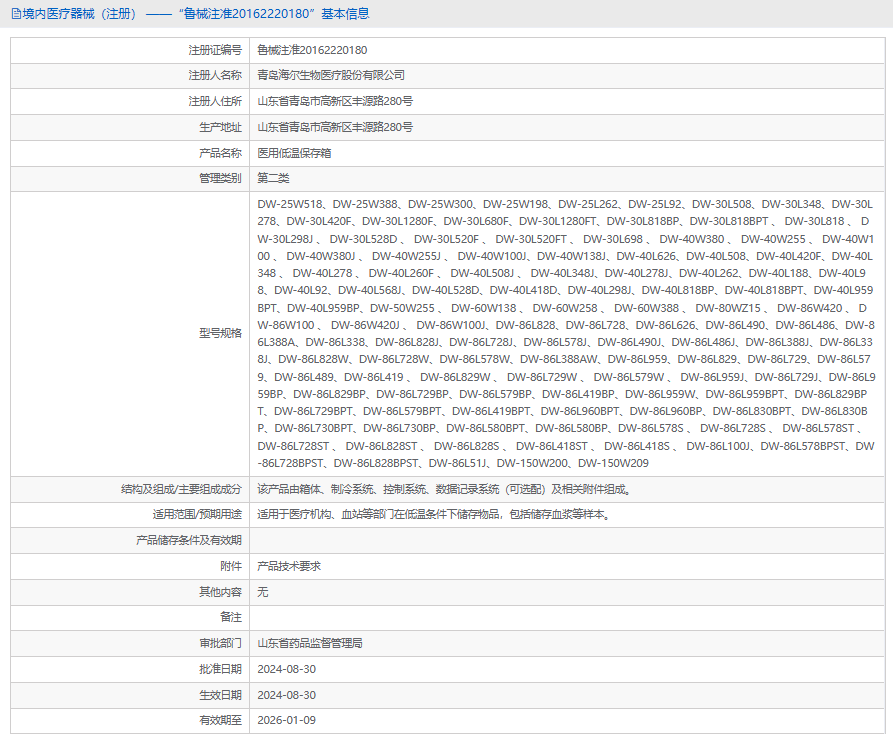Click product name 医用低温保存箱
Image resolution: width=893 pixels, height=734 pixels.
coord(294,153)
